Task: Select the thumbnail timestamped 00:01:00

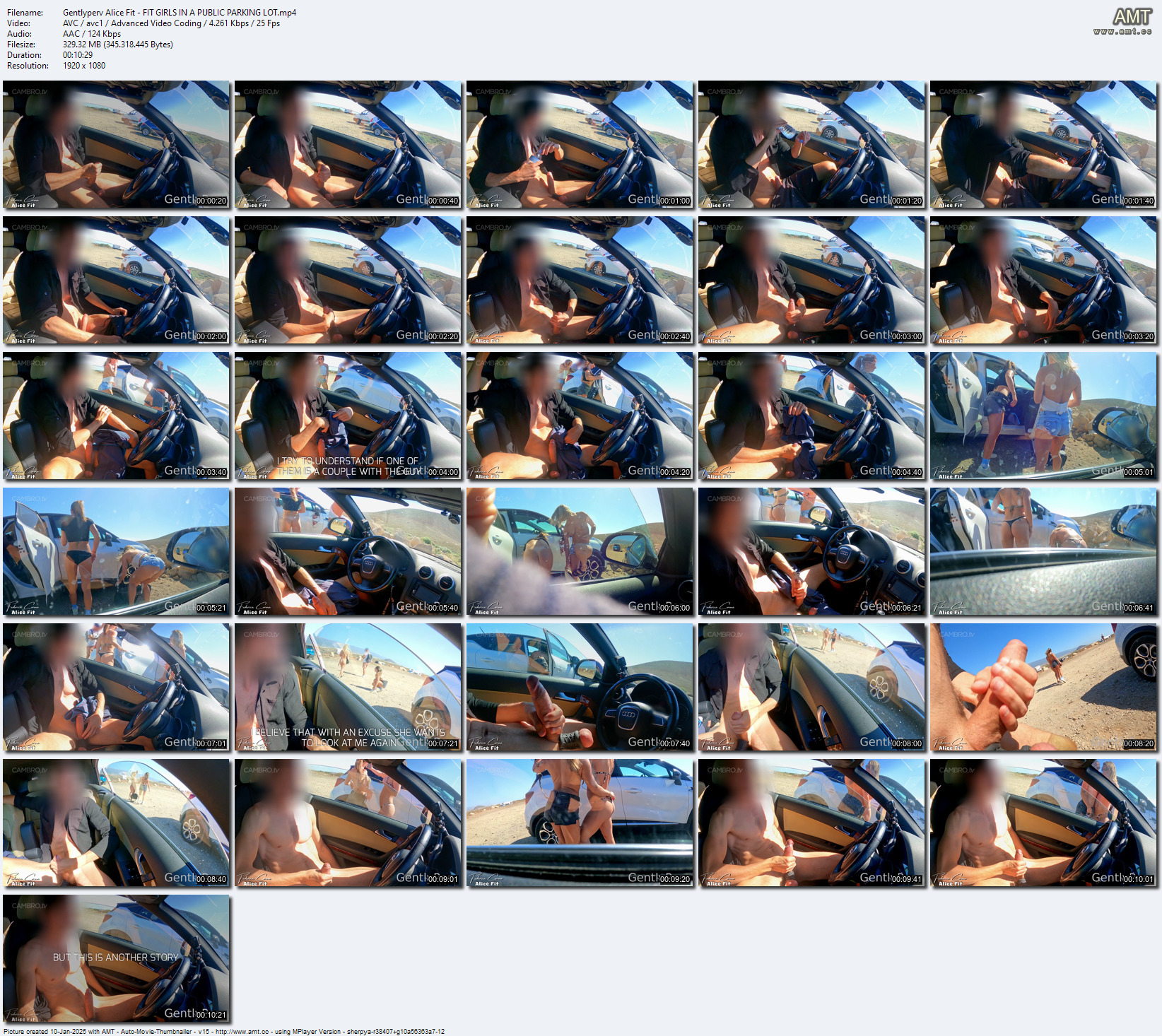Action: click(580, 144)
